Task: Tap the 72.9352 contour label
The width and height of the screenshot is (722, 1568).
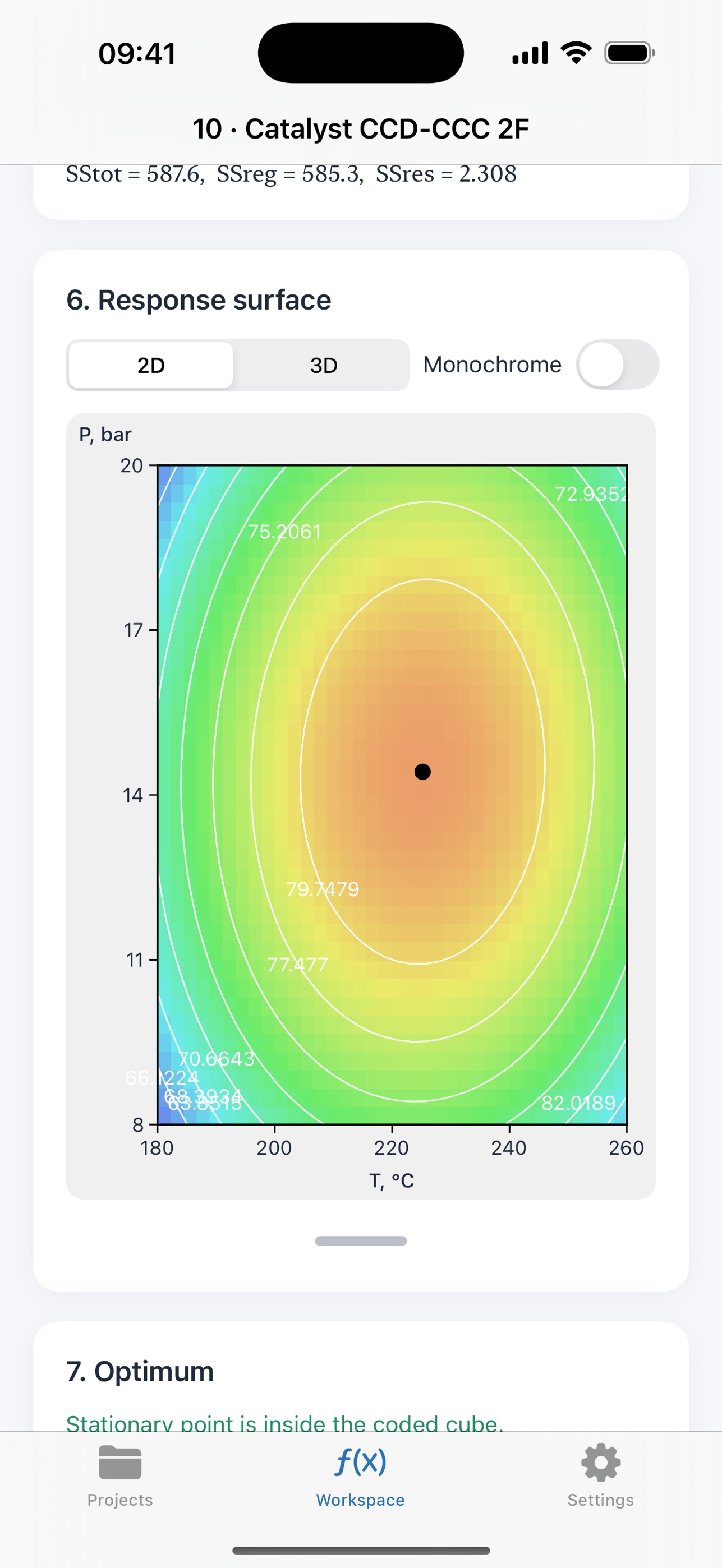Action: 591,494
